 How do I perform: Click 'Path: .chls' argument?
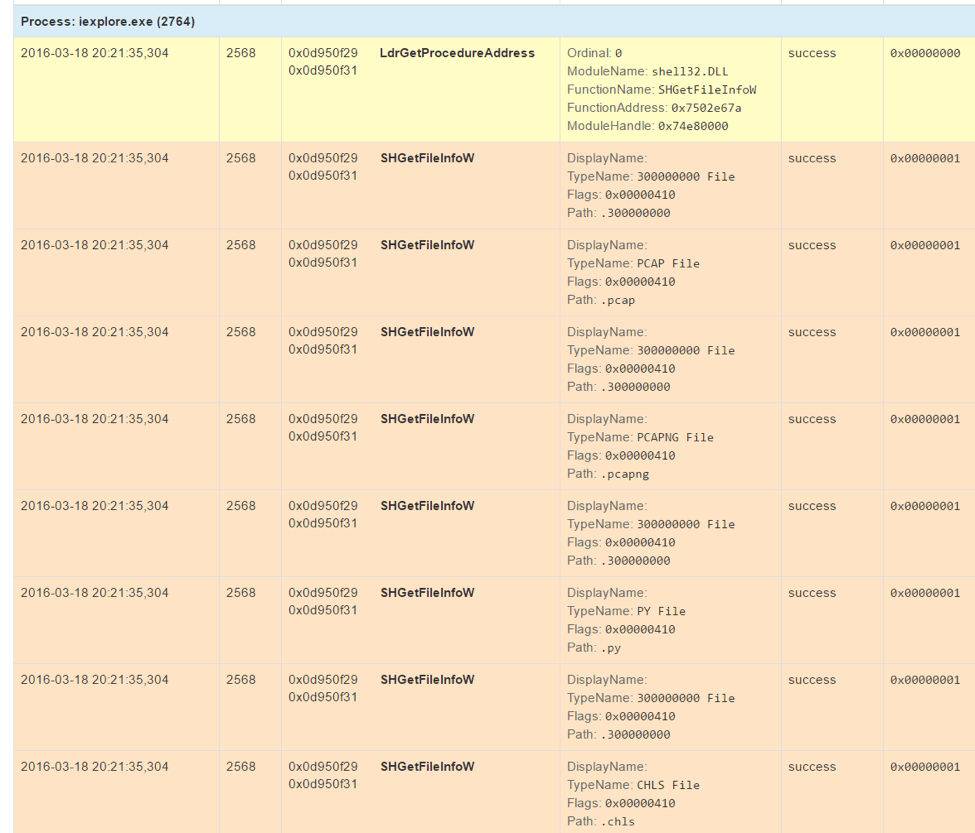pos(601,821)
